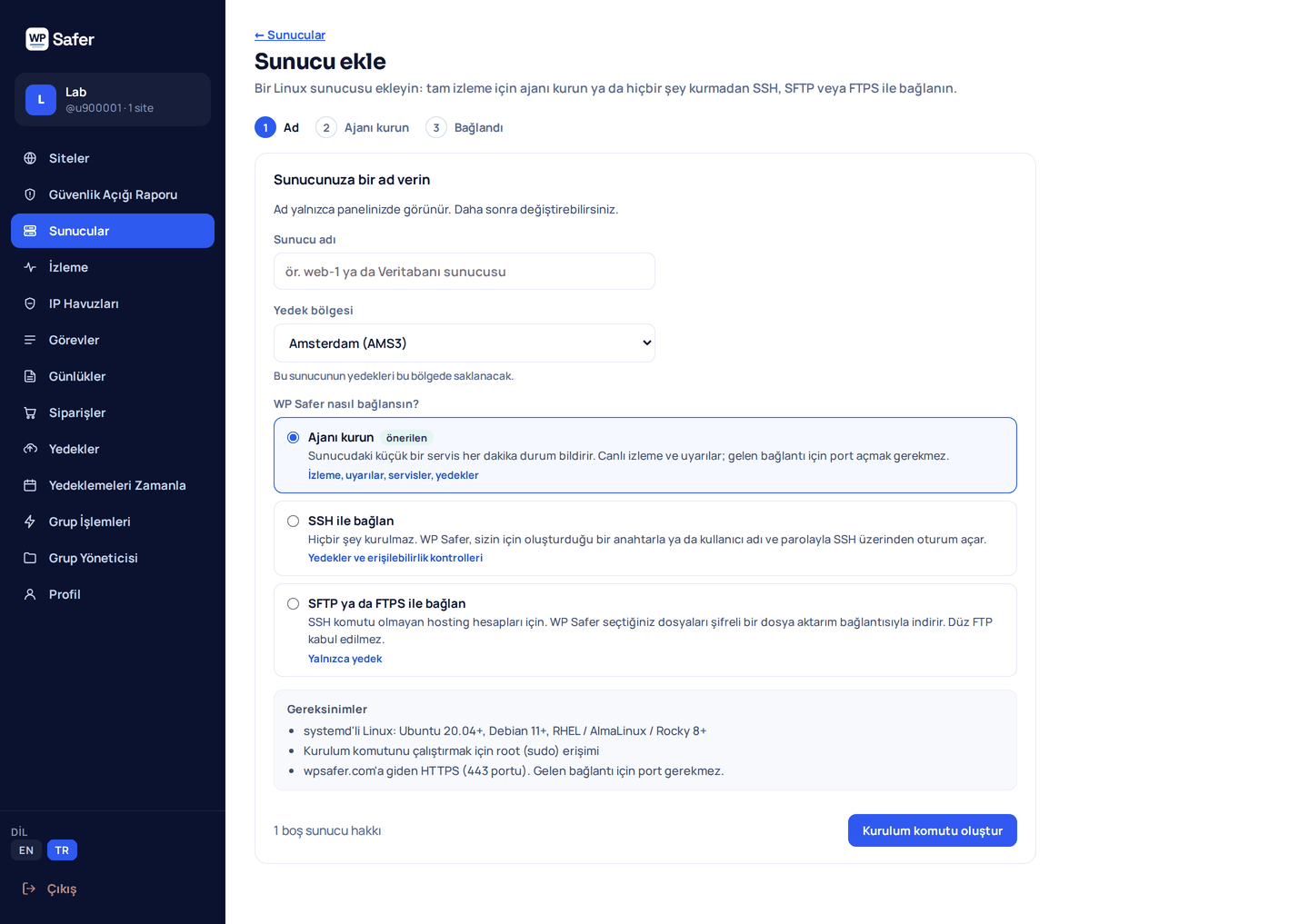This screenshot has width=1309, height=924.
Task: Click the shield icon for Güvenlik Açığı Raporu
Action: click(x=30, y=194)
